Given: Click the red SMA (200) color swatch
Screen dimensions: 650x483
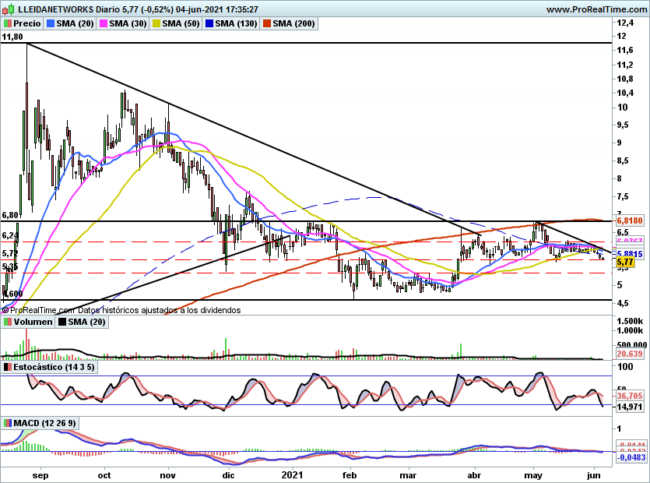Looking at the screenshot, I should 267,24.
